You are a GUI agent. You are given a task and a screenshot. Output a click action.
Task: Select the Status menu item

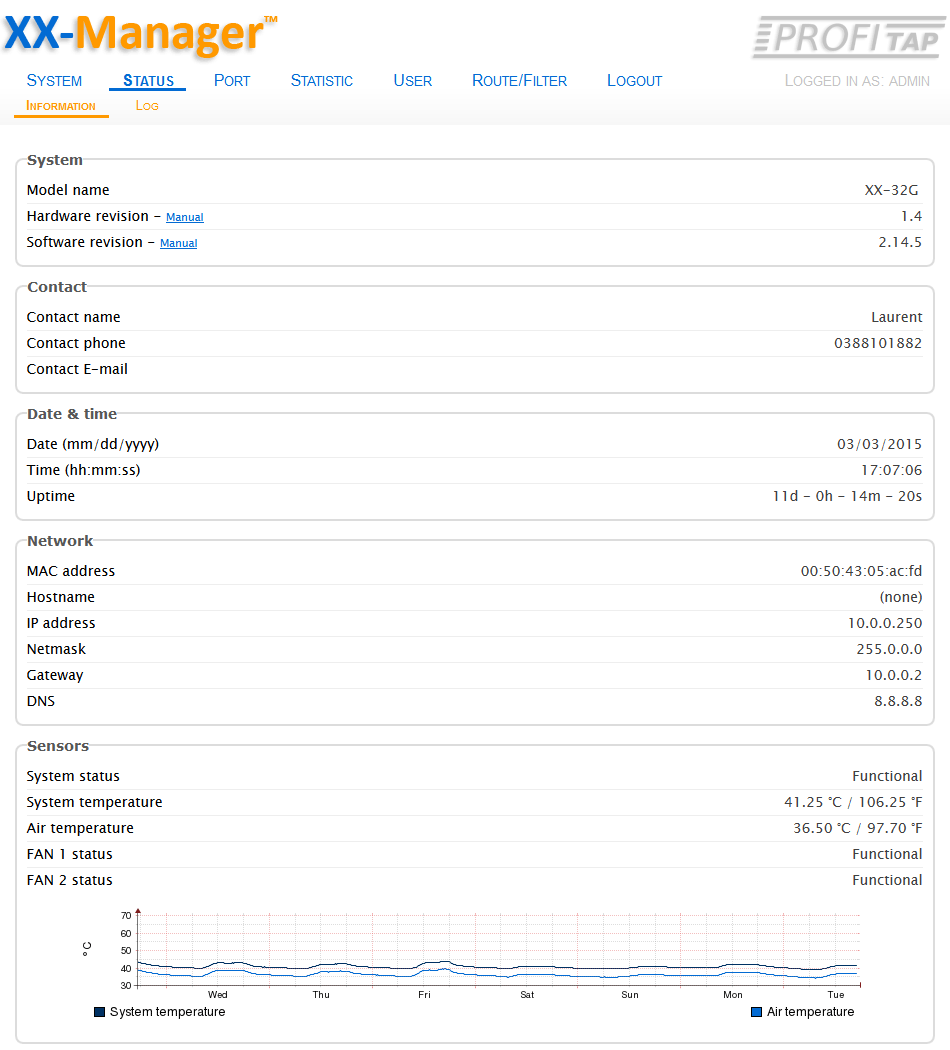pos(148,81)
